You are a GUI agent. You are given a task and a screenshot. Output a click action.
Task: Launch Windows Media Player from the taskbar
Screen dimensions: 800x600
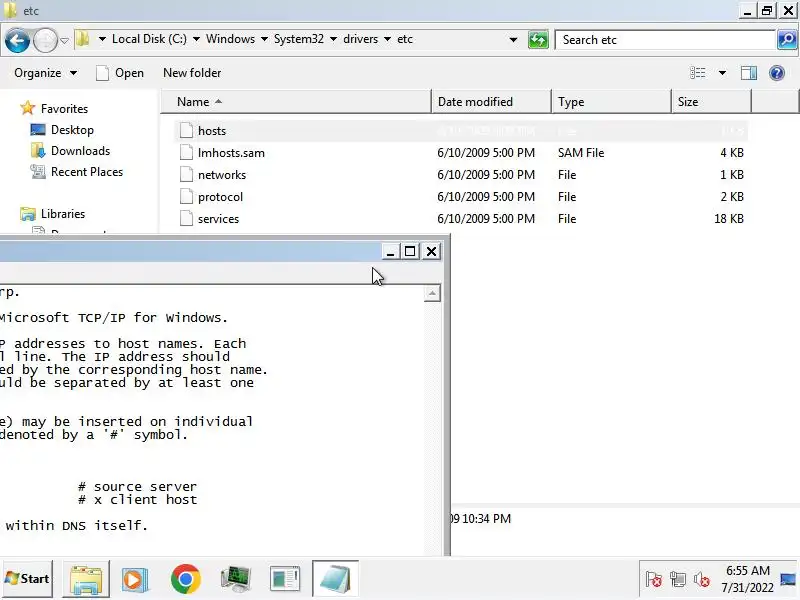click(135, 579)
